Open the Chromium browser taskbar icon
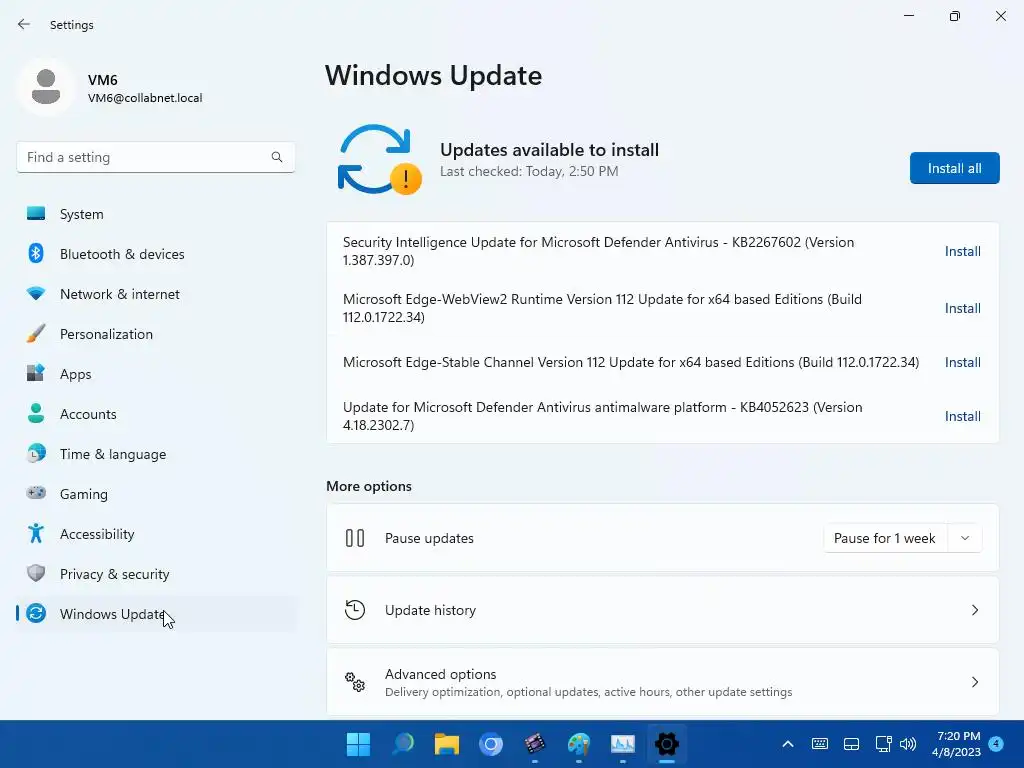Image resolution: width=1024 pixels, height=768 pixels. 490,744
